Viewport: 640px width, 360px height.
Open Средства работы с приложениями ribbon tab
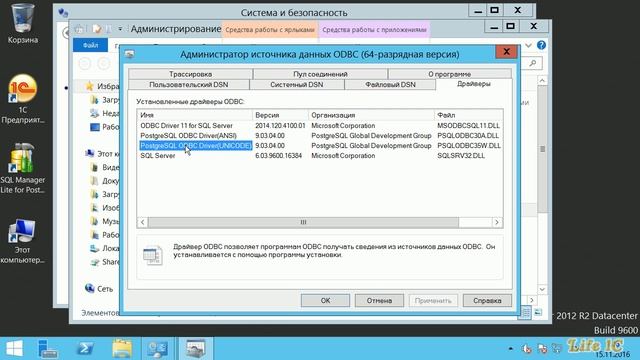pyautogui.click(x=374, y=29)
